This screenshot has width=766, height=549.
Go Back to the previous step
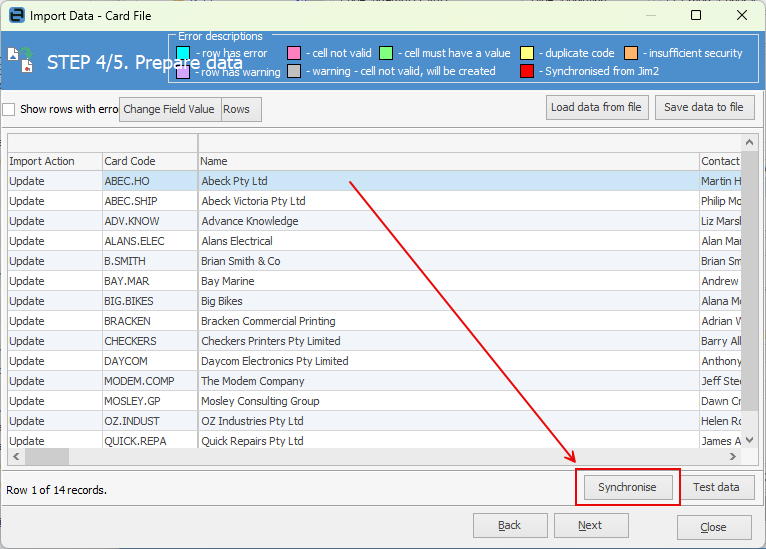pos(510,526)
